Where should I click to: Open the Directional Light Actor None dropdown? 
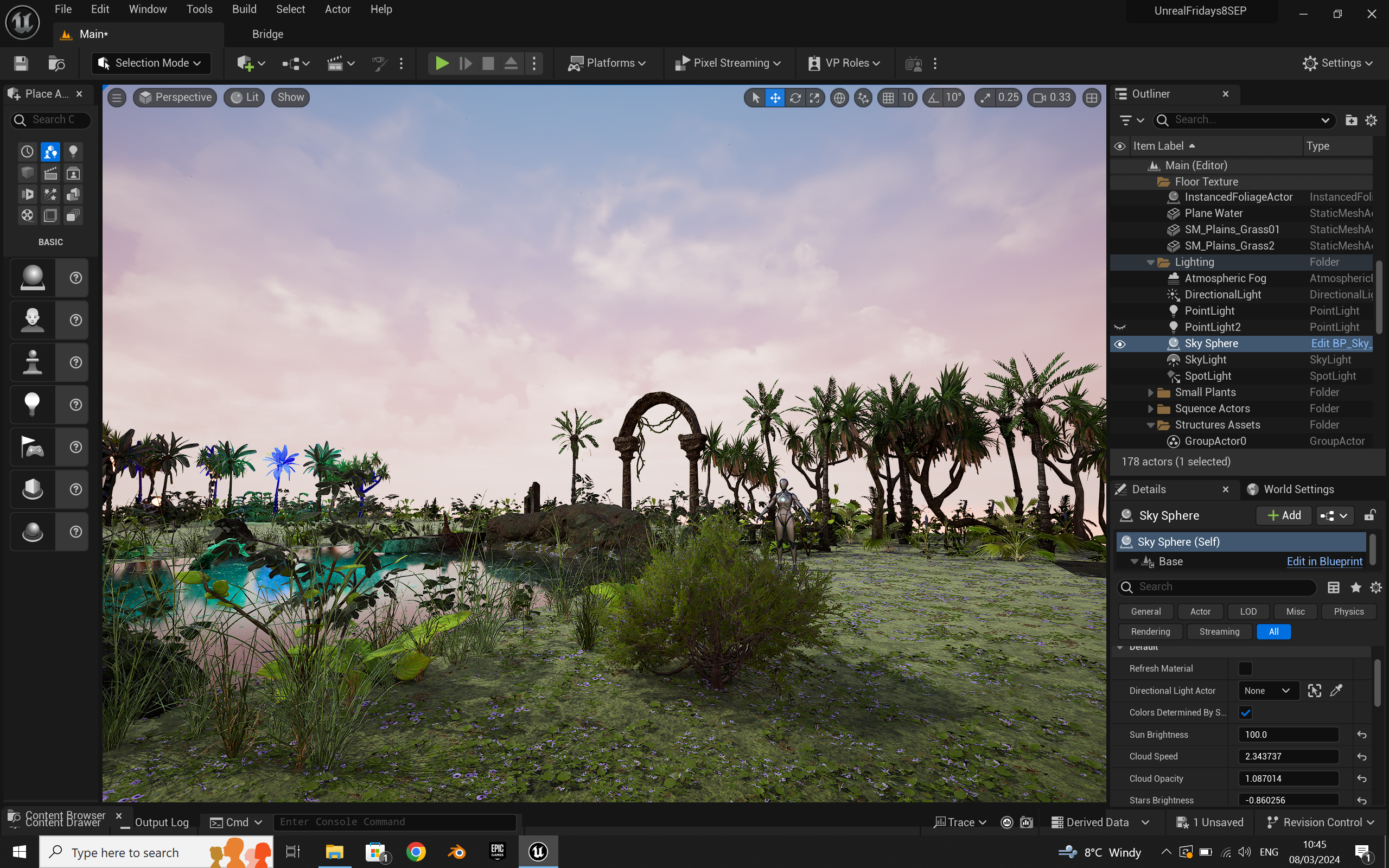pyautogui.click(x=1267, y=691)
